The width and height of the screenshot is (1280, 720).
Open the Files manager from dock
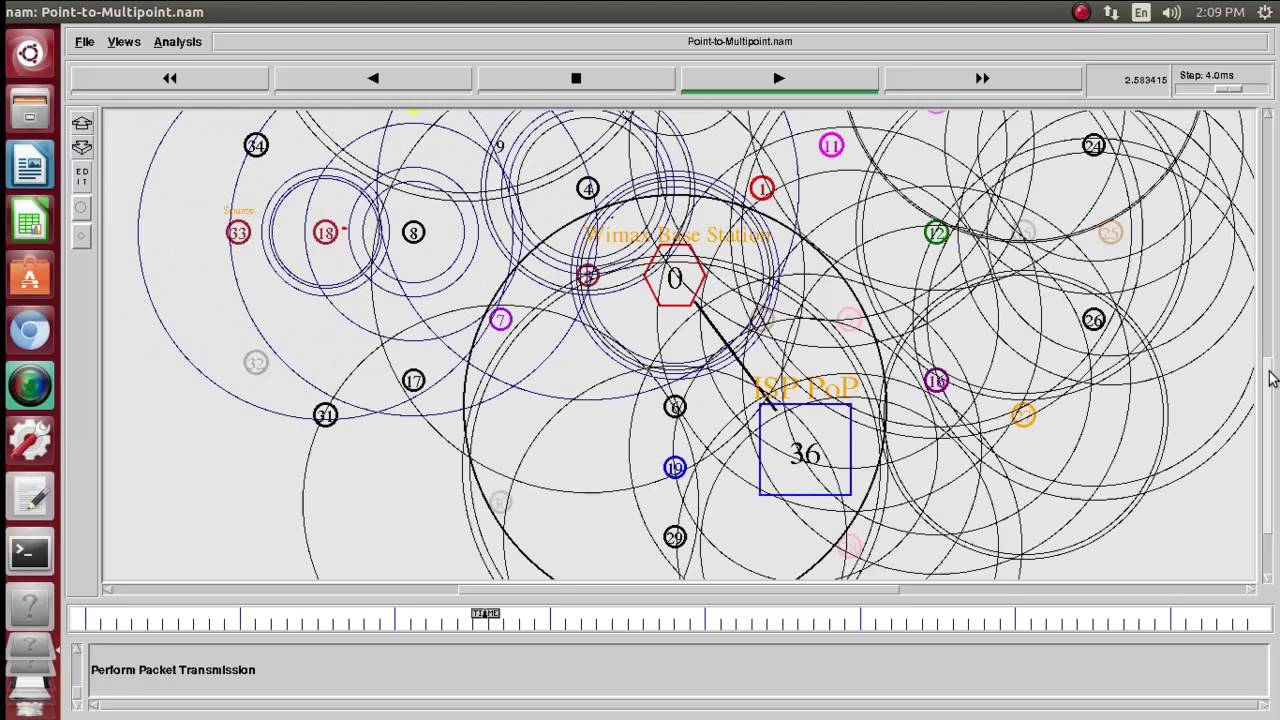(30, 109)
